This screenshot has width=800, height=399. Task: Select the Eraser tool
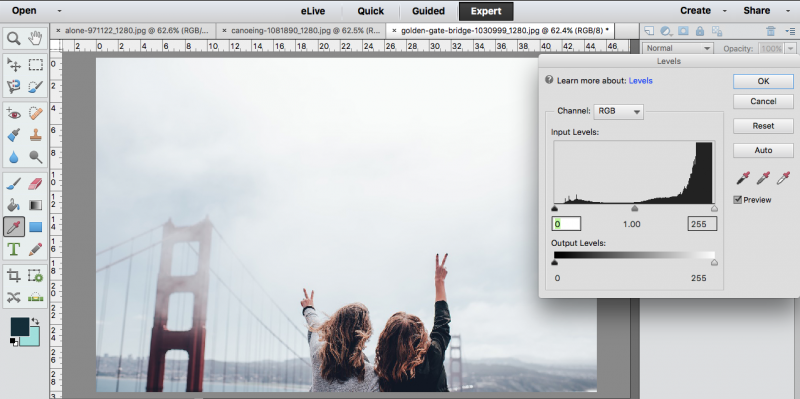[x=35, y=183]
